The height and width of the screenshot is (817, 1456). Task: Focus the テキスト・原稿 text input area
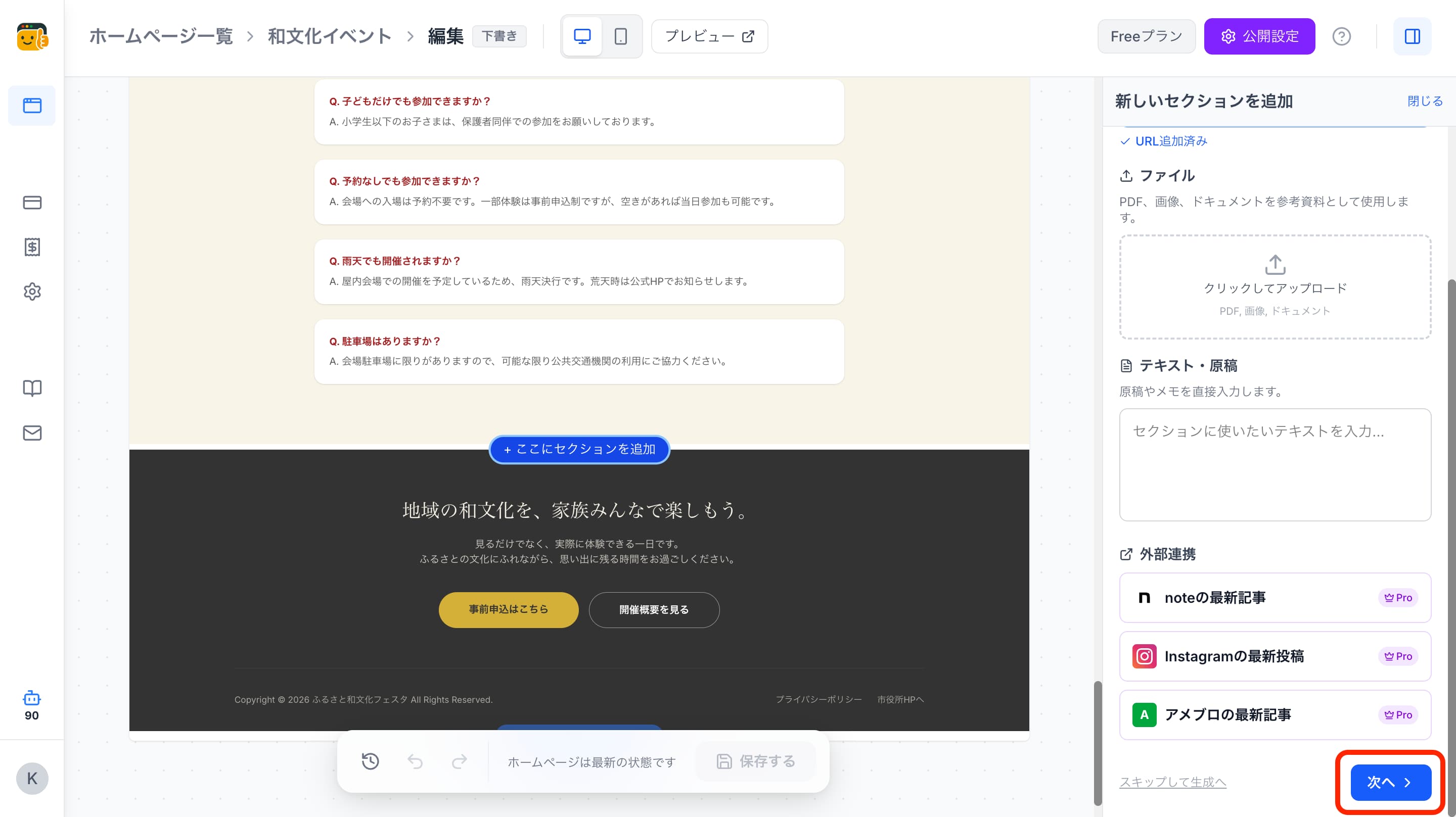(1275, 464)
